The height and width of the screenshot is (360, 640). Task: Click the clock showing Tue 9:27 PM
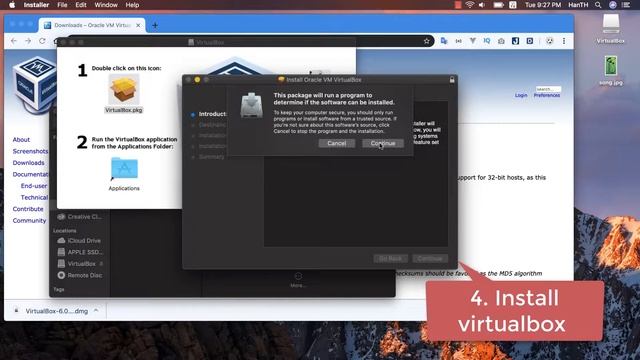(543, 5)
